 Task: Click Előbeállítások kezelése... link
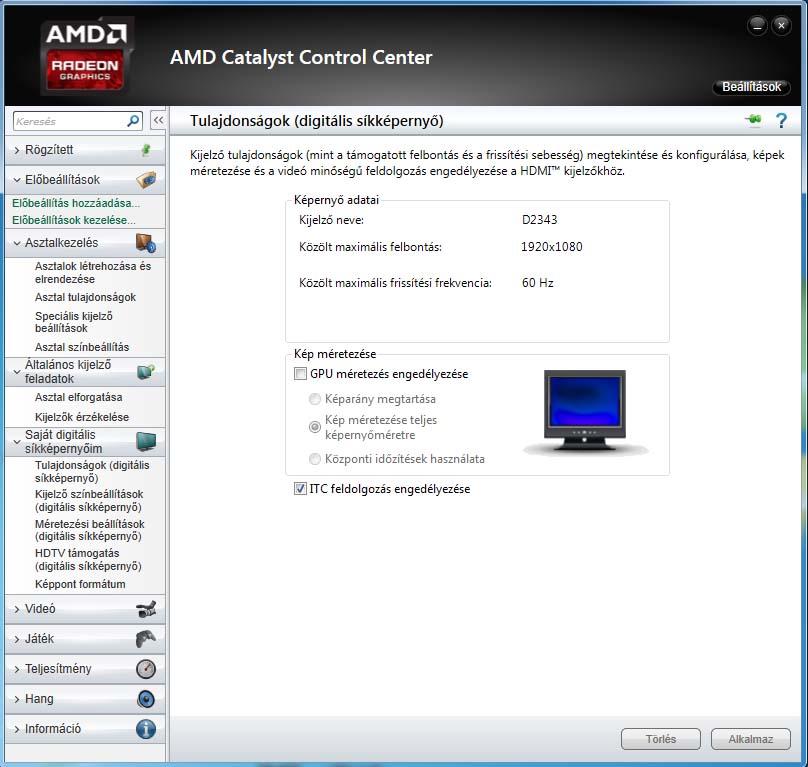(74, 220)
